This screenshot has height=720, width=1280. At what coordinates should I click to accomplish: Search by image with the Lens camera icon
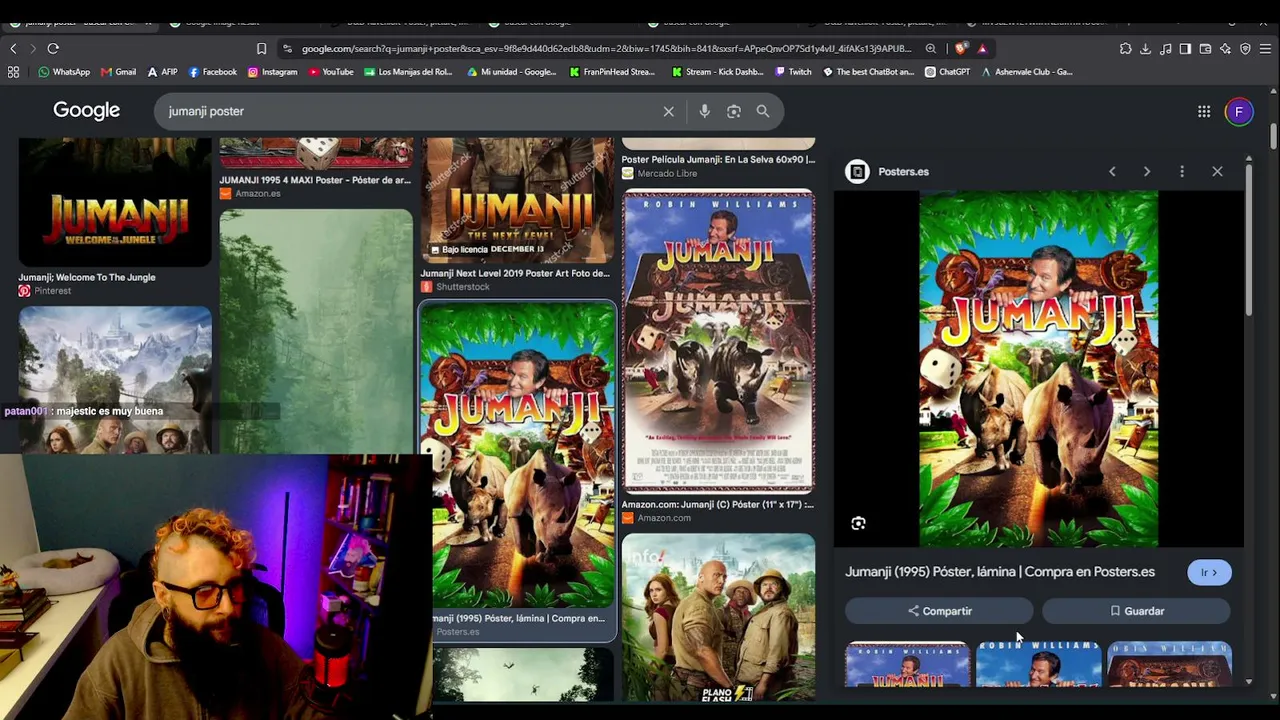click(734, 111)
